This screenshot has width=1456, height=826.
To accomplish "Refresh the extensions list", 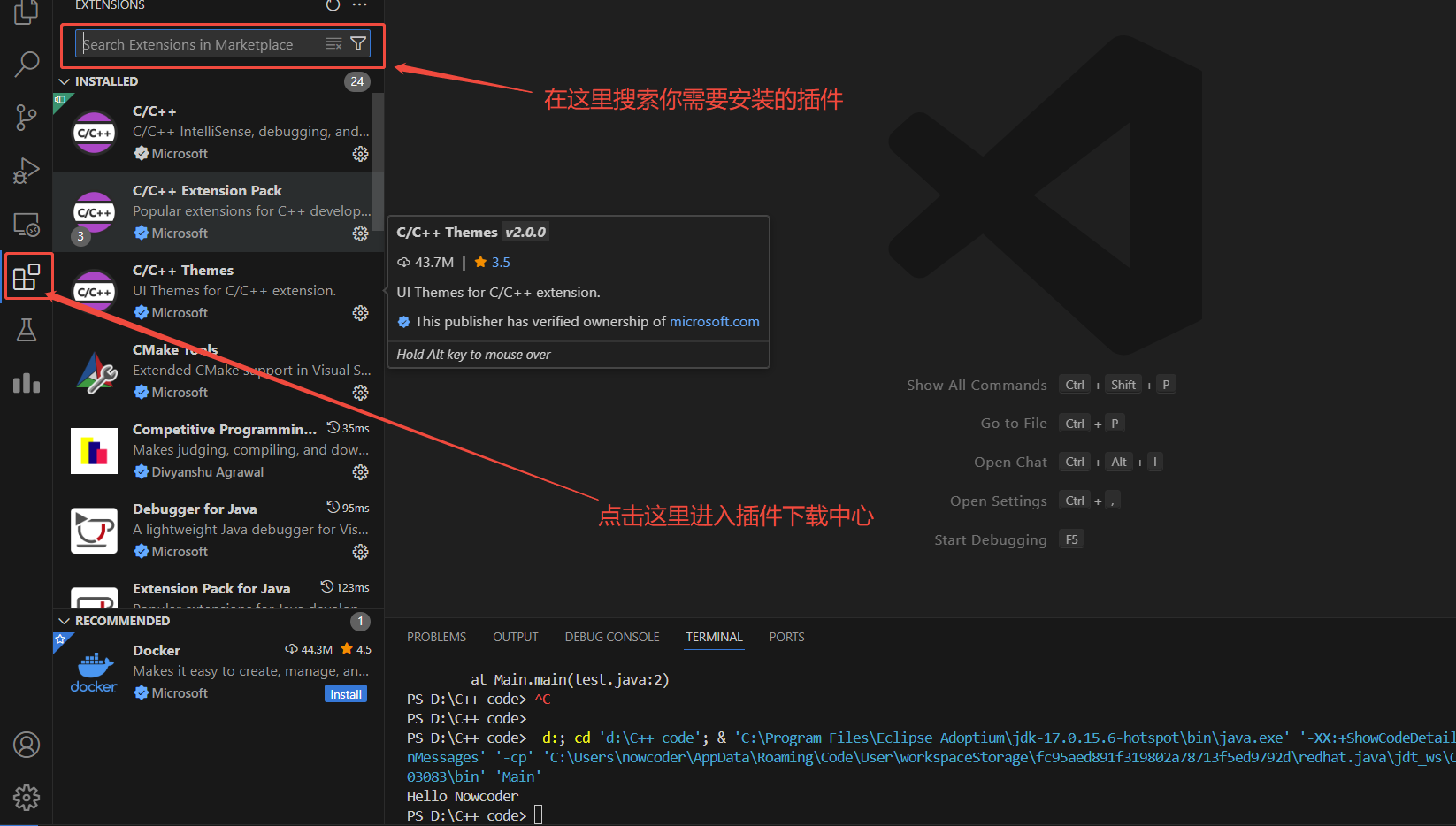I will [332, 5].
